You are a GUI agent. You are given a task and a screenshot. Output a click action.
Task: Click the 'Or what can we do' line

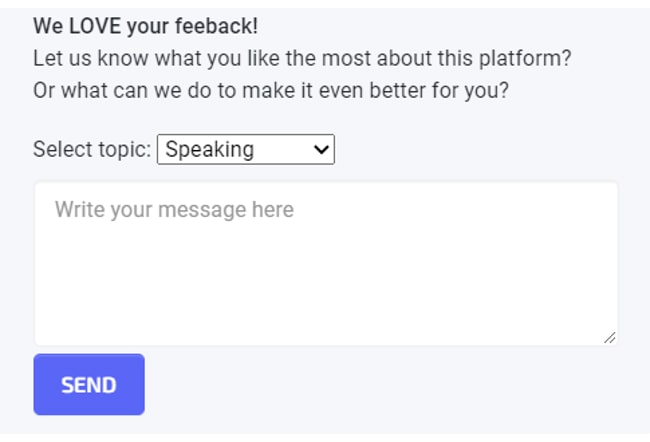point(271,90)
